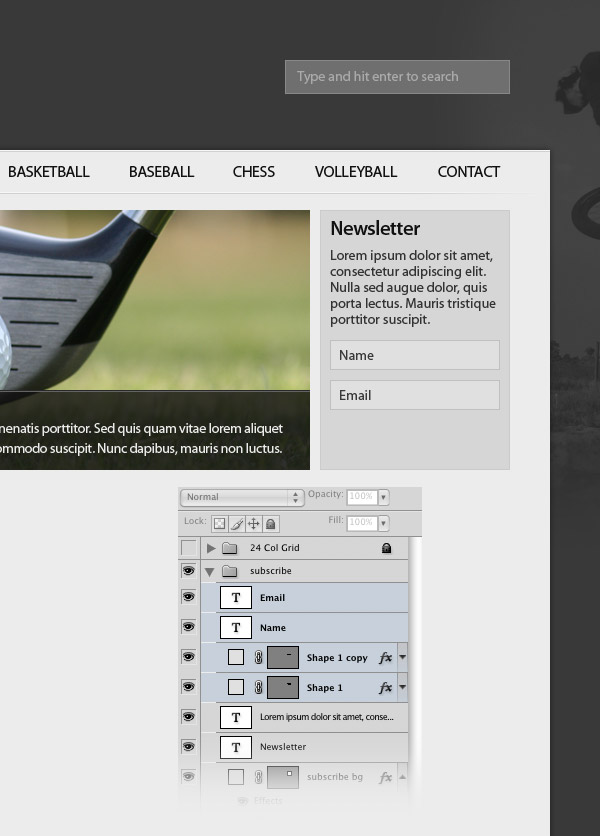The width and height of the screenshot is (600, 836).
Task: Show the hidden 24 Col Grid group
Action: [x=189, y=548]
